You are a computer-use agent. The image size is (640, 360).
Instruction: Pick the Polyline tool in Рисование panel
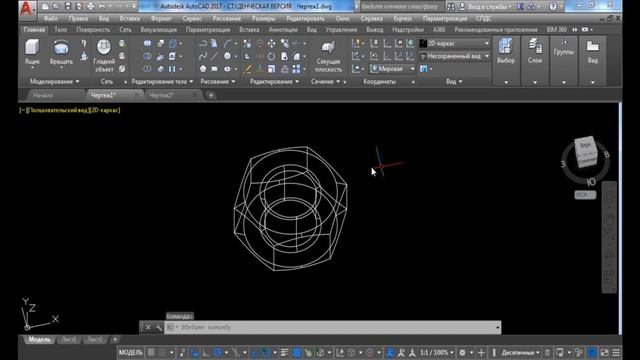203,43
